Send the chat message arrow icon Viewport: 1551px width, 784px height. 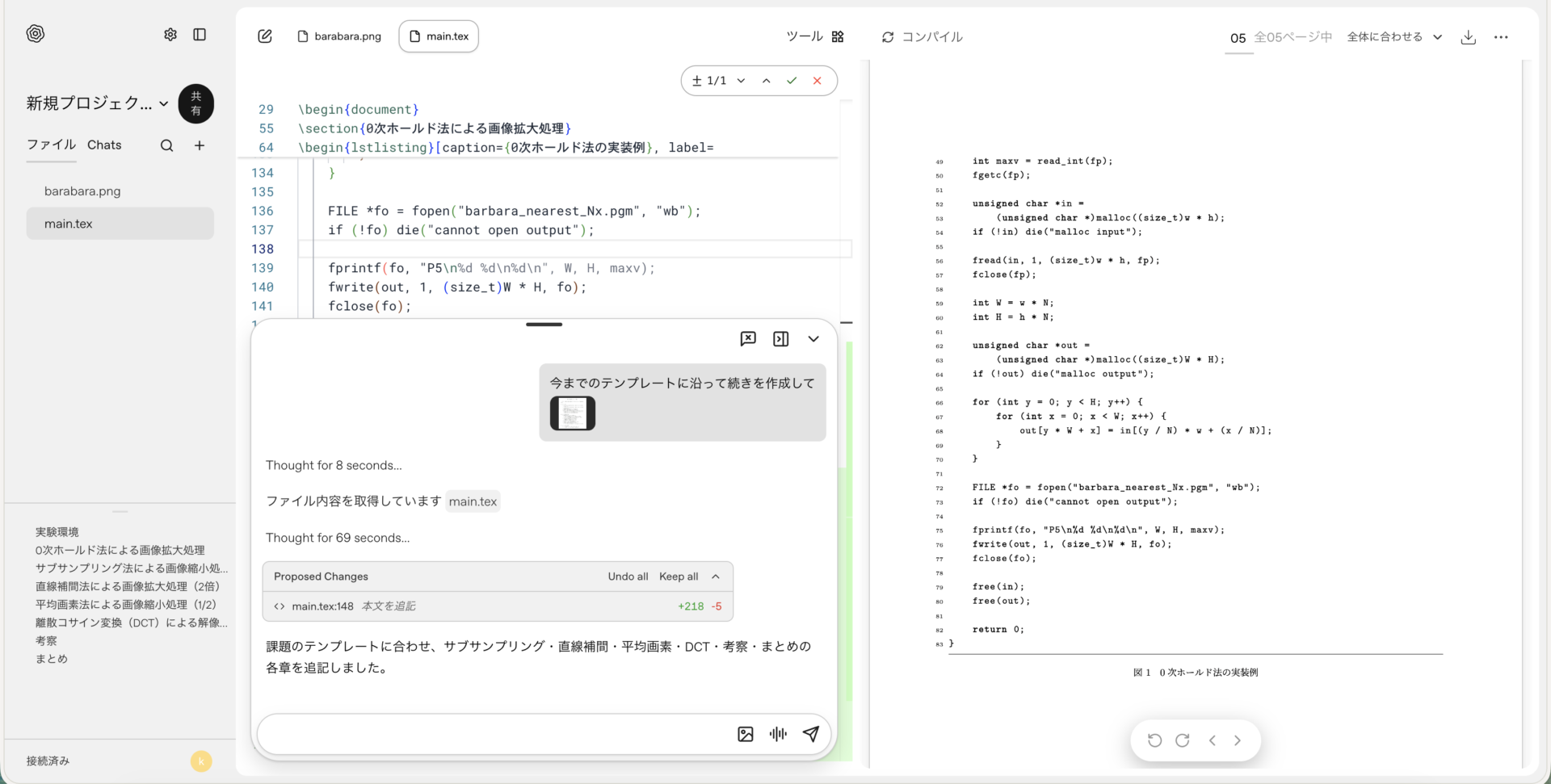point(811,733)
